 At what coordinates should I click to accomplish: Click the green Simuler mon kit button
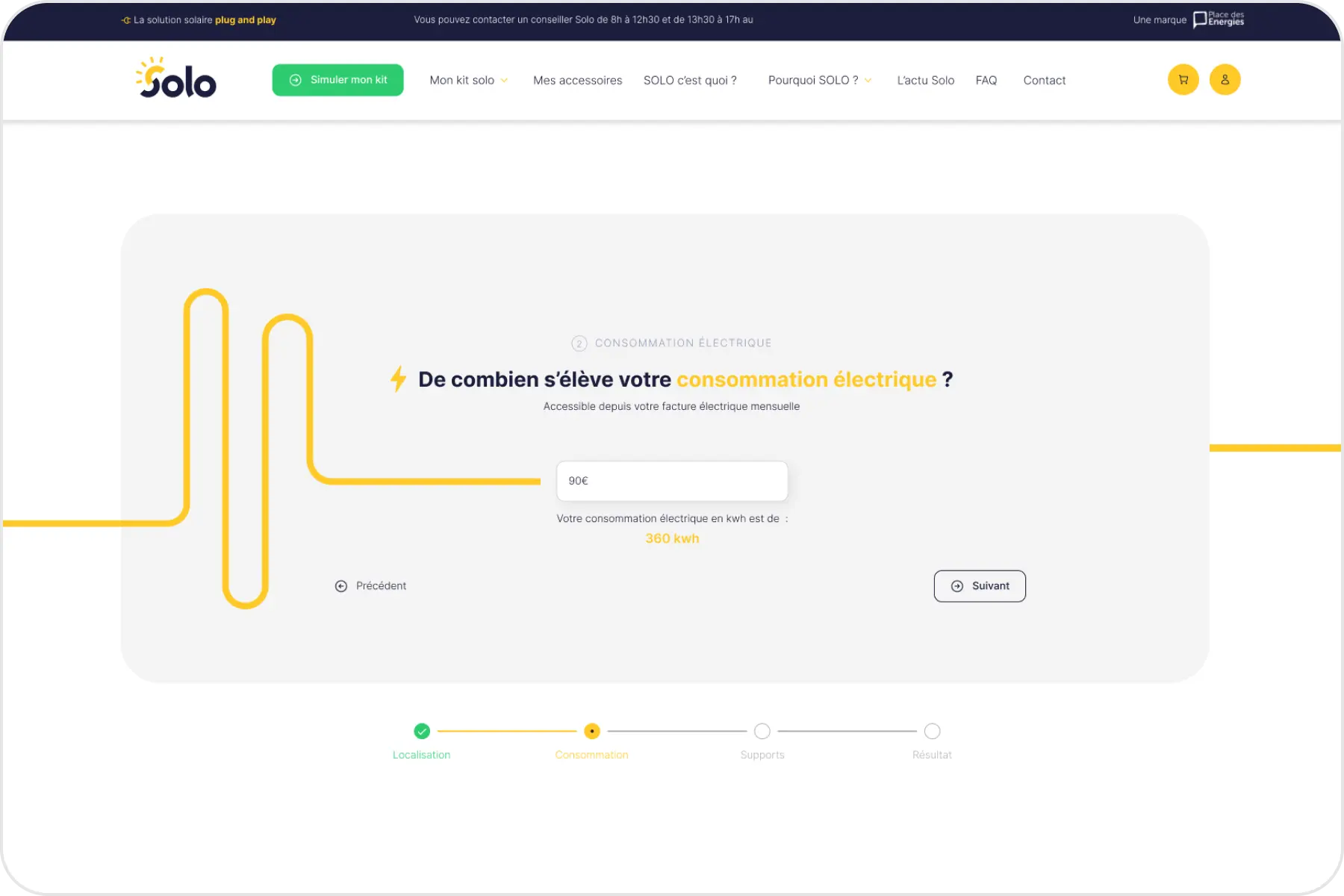[337, 80]
